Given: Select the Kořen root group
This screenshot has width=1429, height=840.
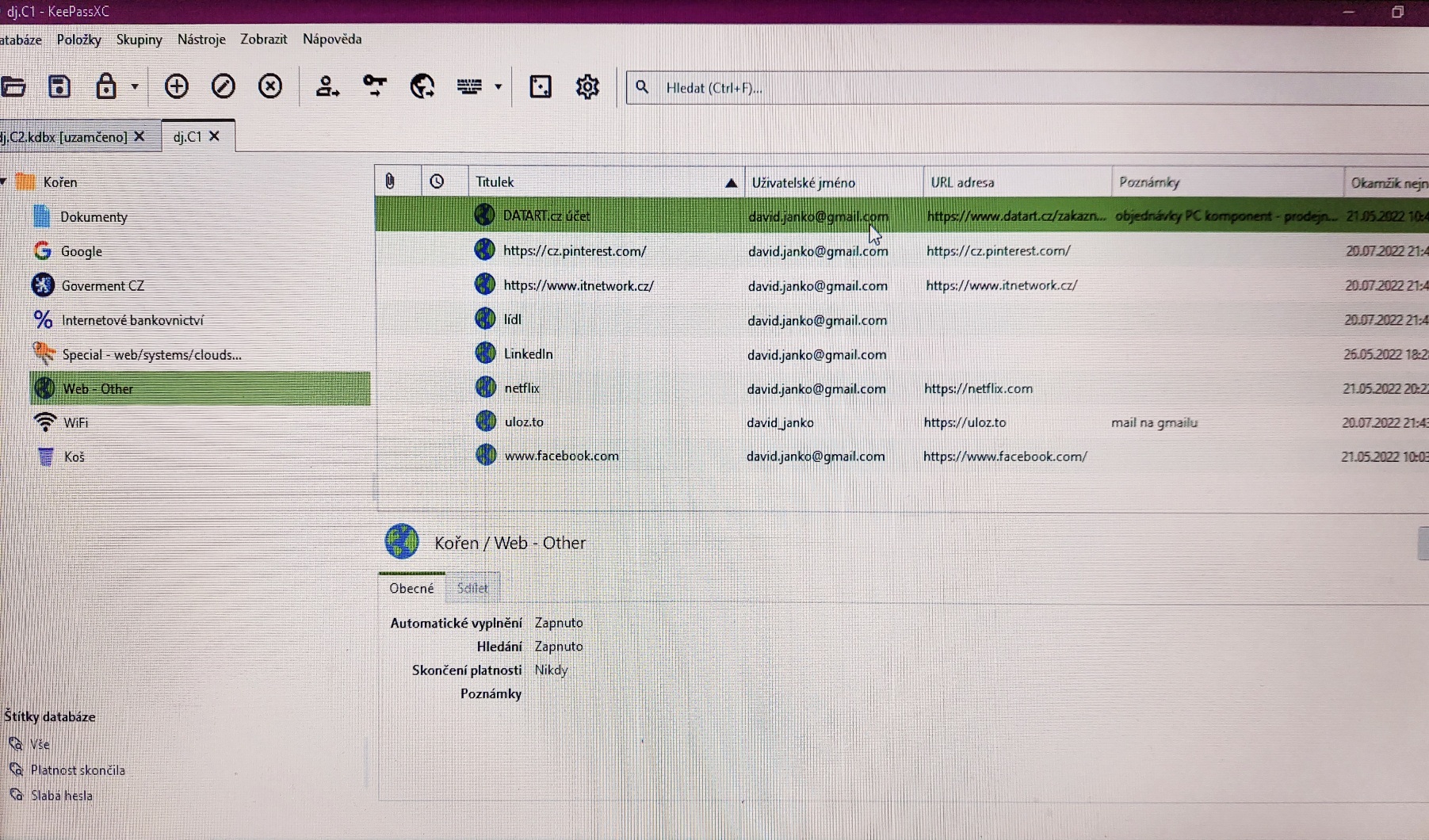Looking at the screenshot, I should 60,182.
